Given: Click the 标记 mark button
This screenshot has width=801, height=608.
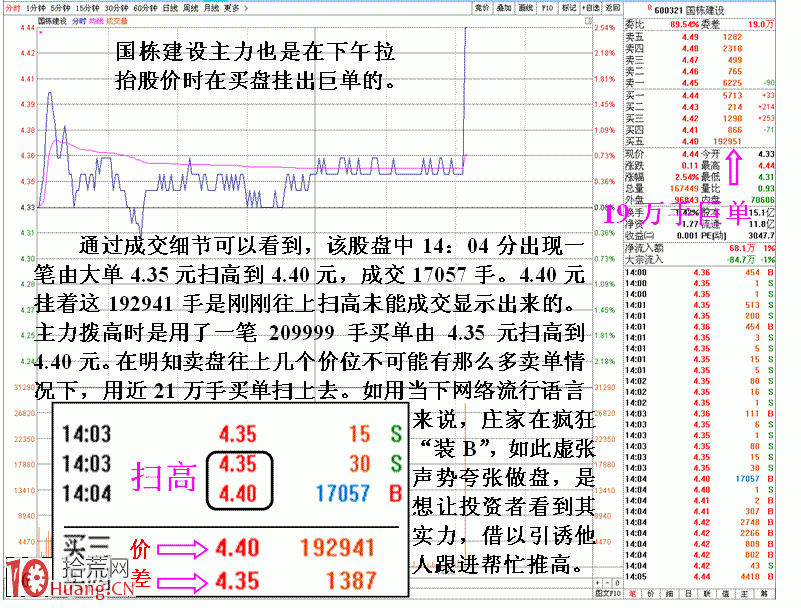Looking at the screenshot, I should point(569,8).
